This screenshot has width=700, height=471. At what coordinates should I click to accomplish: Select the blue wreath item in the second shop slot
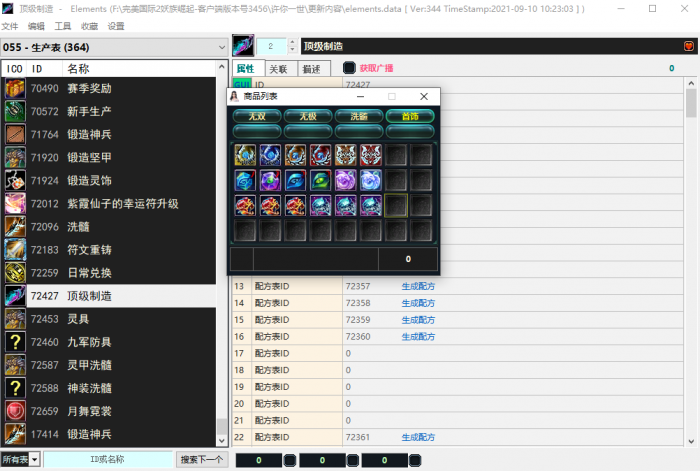(270, 155)
